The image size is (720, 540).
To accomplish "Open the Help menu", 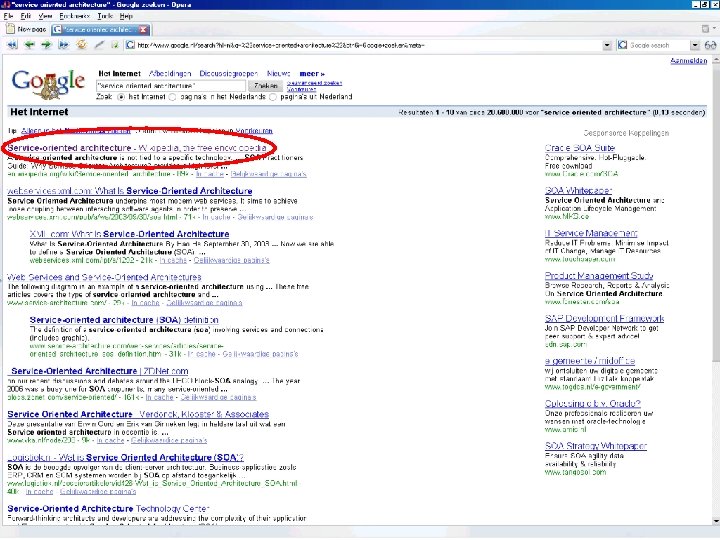I will click(x=126, y=16).
